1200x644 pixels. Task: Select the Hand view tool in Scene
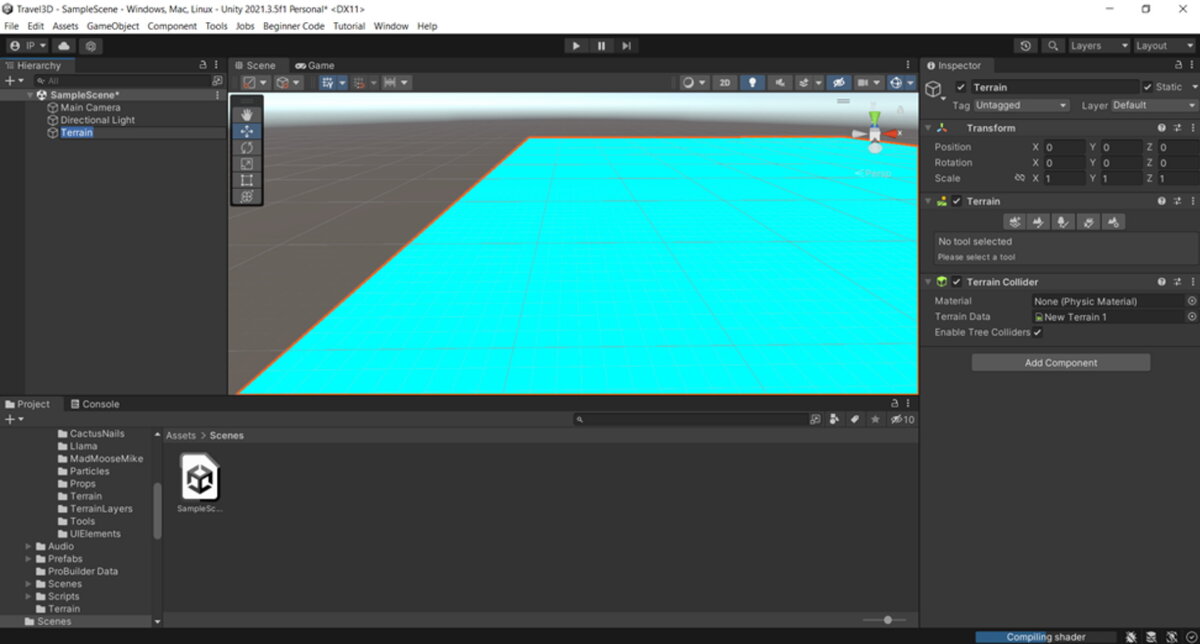pos(247,114)
